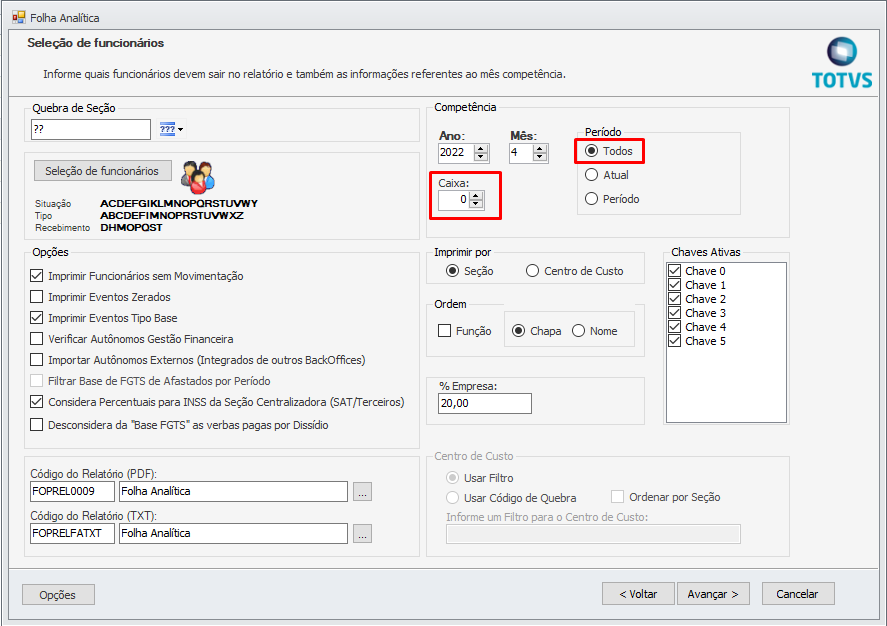Click the TXT report code field FOPRELFATXT

[72, 533]
